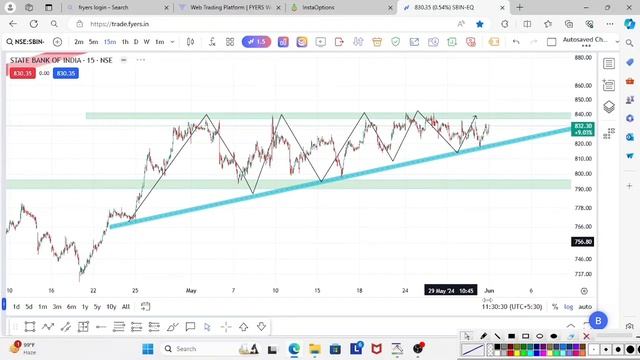Select the 2m timeframe
The height and width of the screenshot is (360, 640).
[x=78, y=42]
